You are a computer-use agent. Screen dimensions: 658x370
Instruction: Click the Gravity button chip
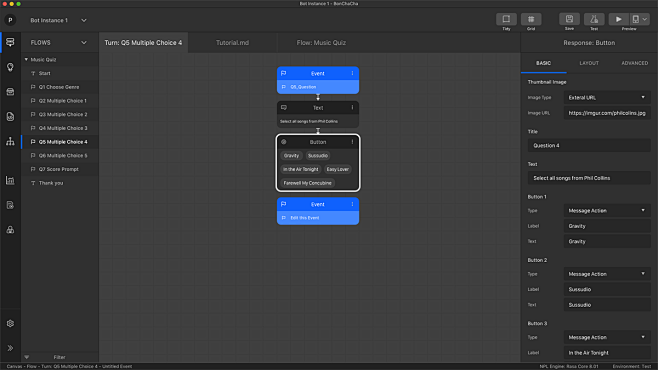(291, 156)
